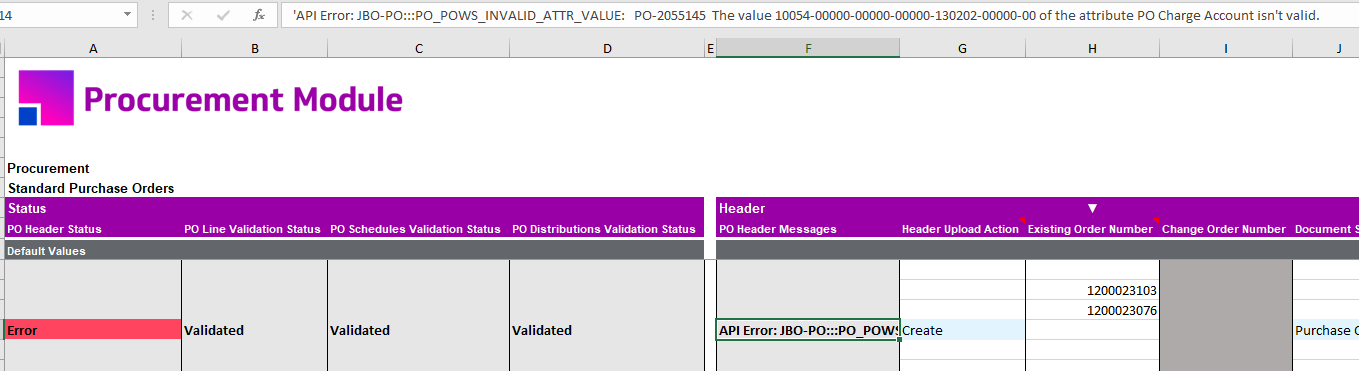
Task: Select the Procurement label cell
Action: coord(48,168)
